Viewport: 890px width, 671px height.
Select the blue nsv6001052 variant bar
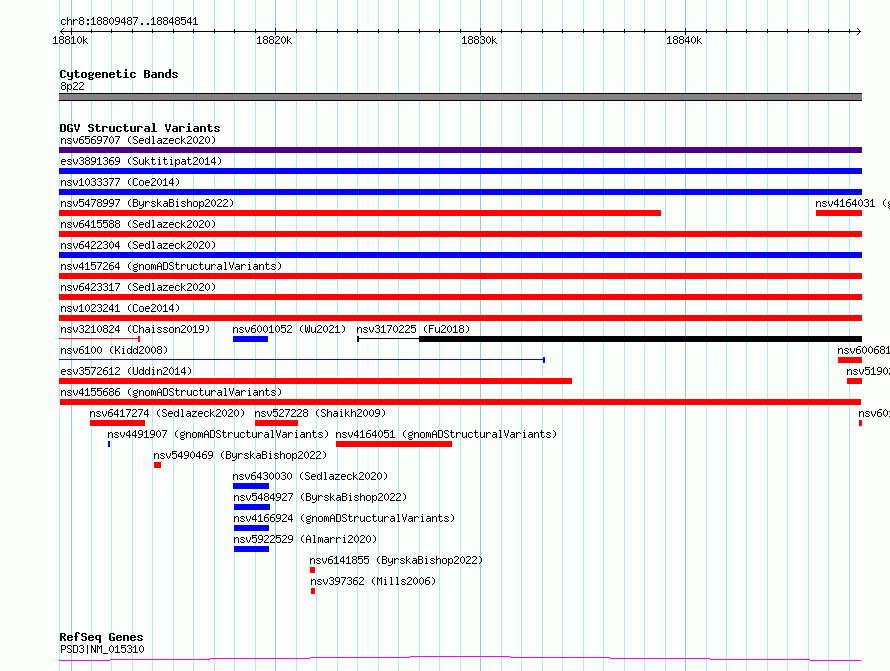(250, 339)
